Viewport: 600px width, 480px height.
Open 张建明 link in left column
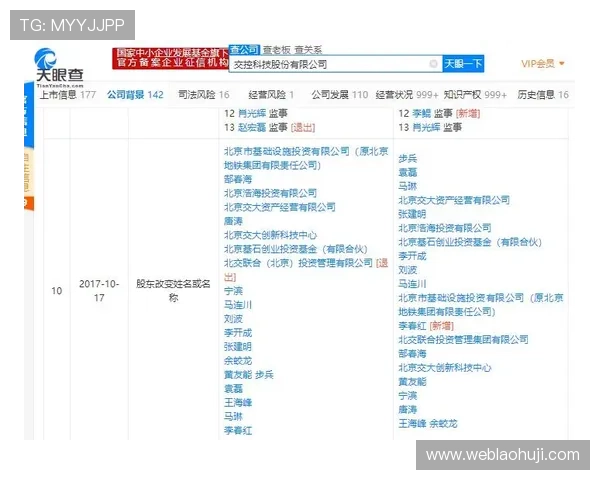point(238,347)
